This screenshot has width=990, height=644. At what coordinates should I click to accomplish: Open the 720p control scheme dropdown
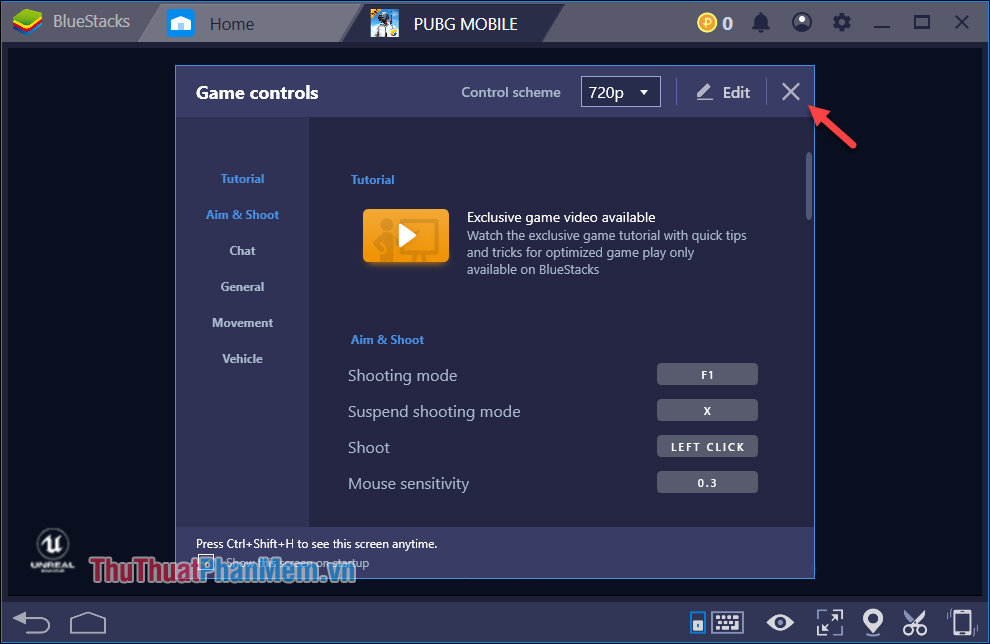click(620, 91)
